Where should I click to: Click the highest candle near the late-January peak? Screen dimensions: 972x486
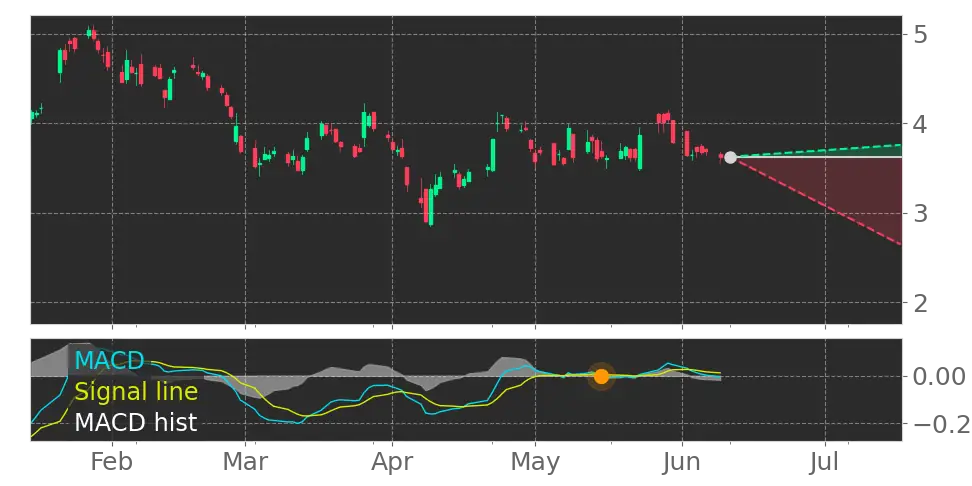pyautogui.click(x=91, y=32)
